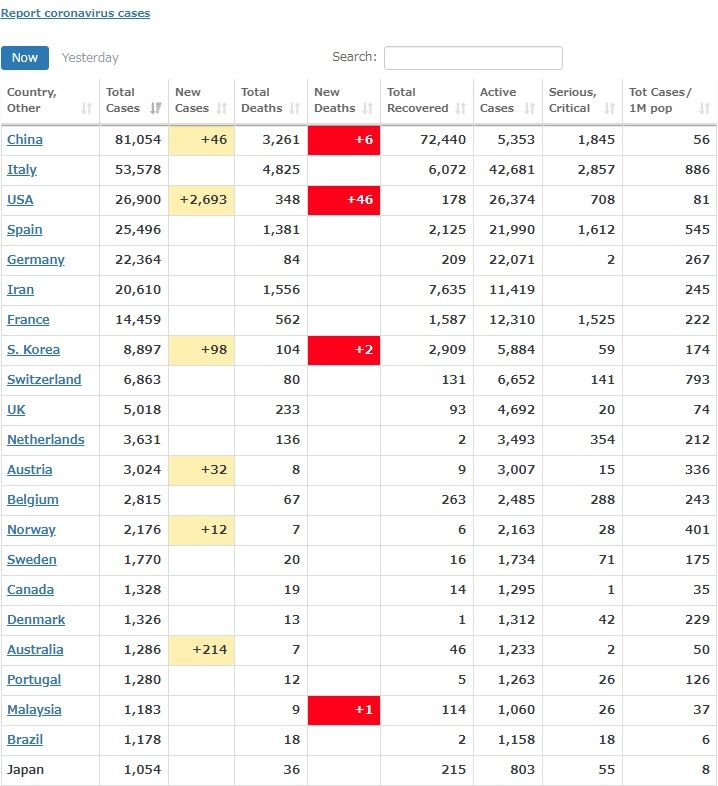The image size is (718, 786).
Task: Sort table by New Deaths icon
Action: [368, 108]
